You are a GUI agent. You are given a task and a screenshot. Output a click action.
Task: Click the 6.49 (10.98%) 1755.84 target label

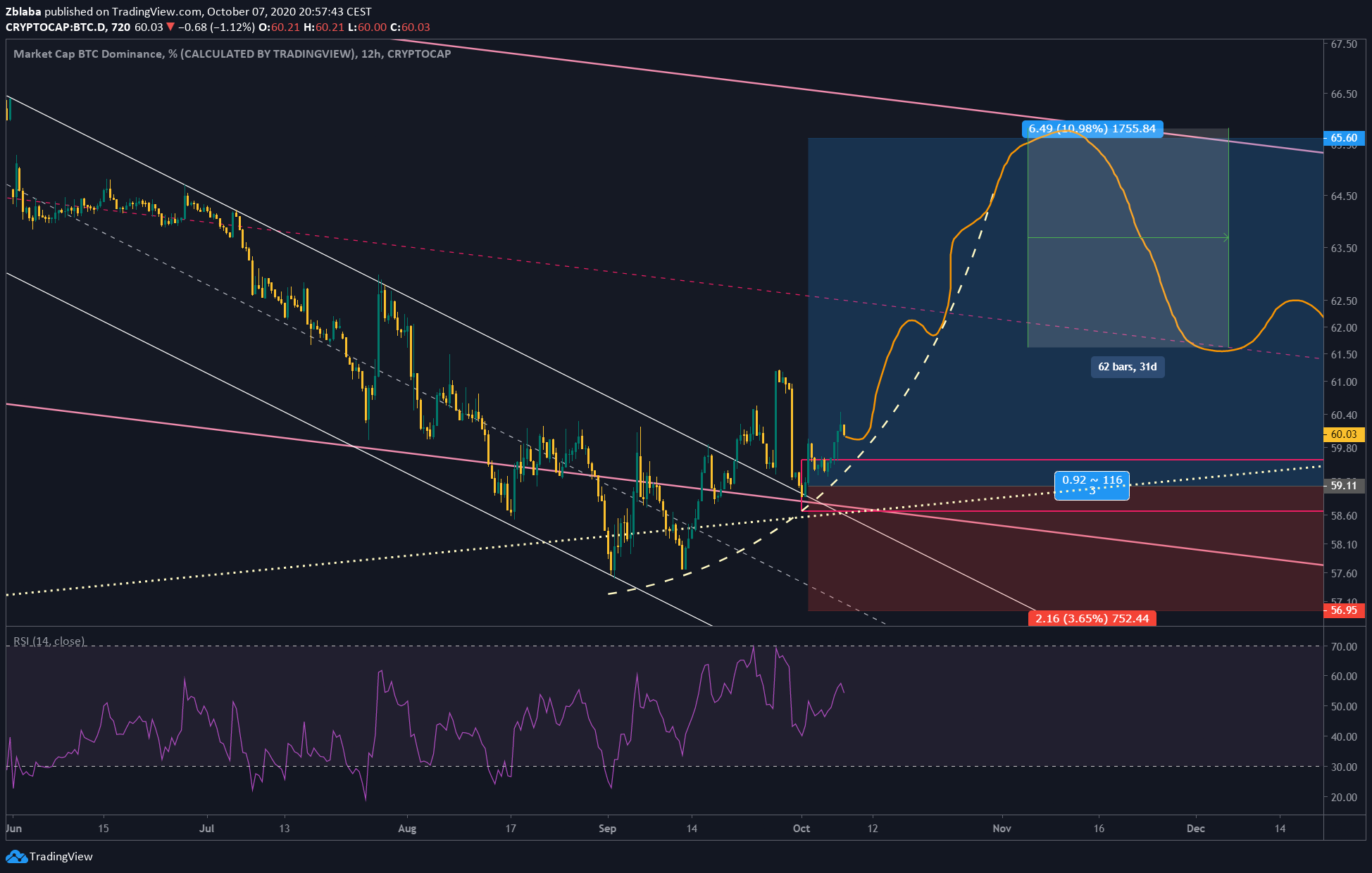coord(1092,129)
